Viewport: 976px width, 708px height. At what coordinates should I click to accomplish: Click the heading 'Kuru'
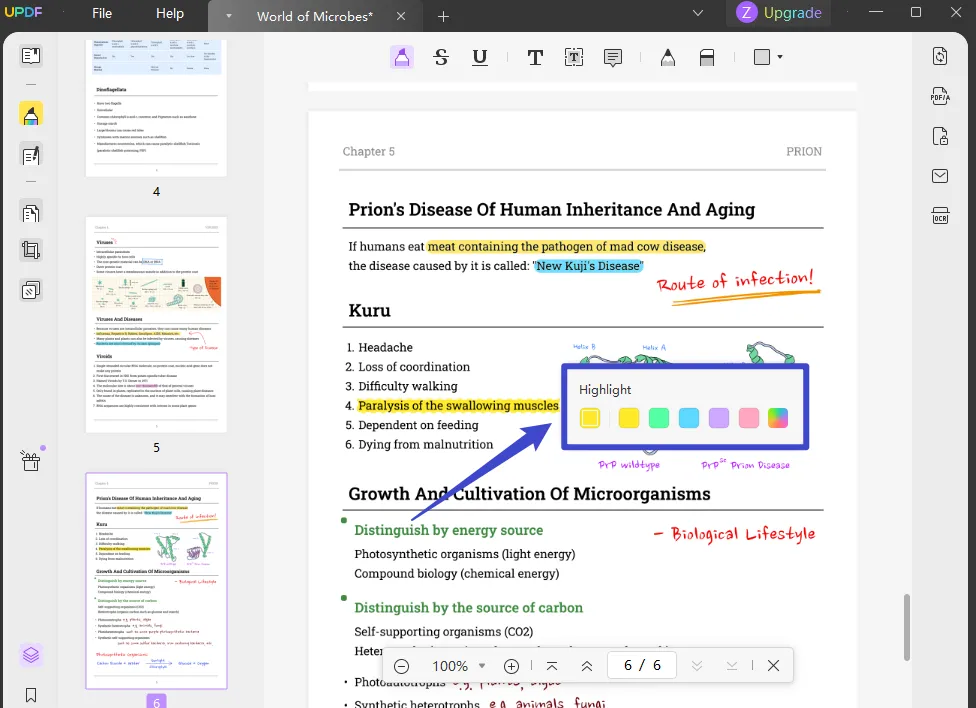tap(369, 310)
